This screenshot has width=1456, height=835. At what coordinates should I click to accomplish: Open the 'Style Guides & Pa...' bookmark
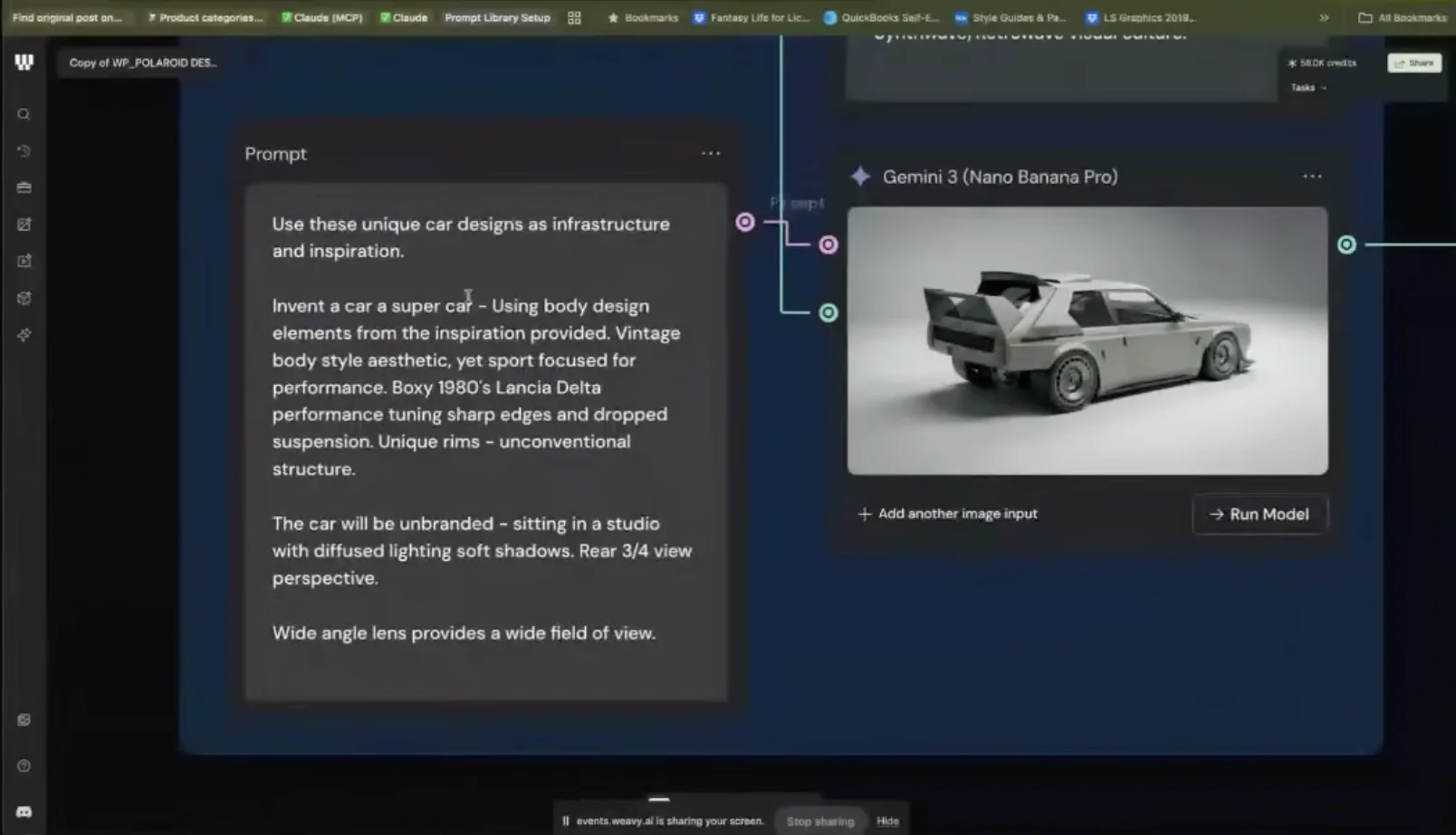1011,17
